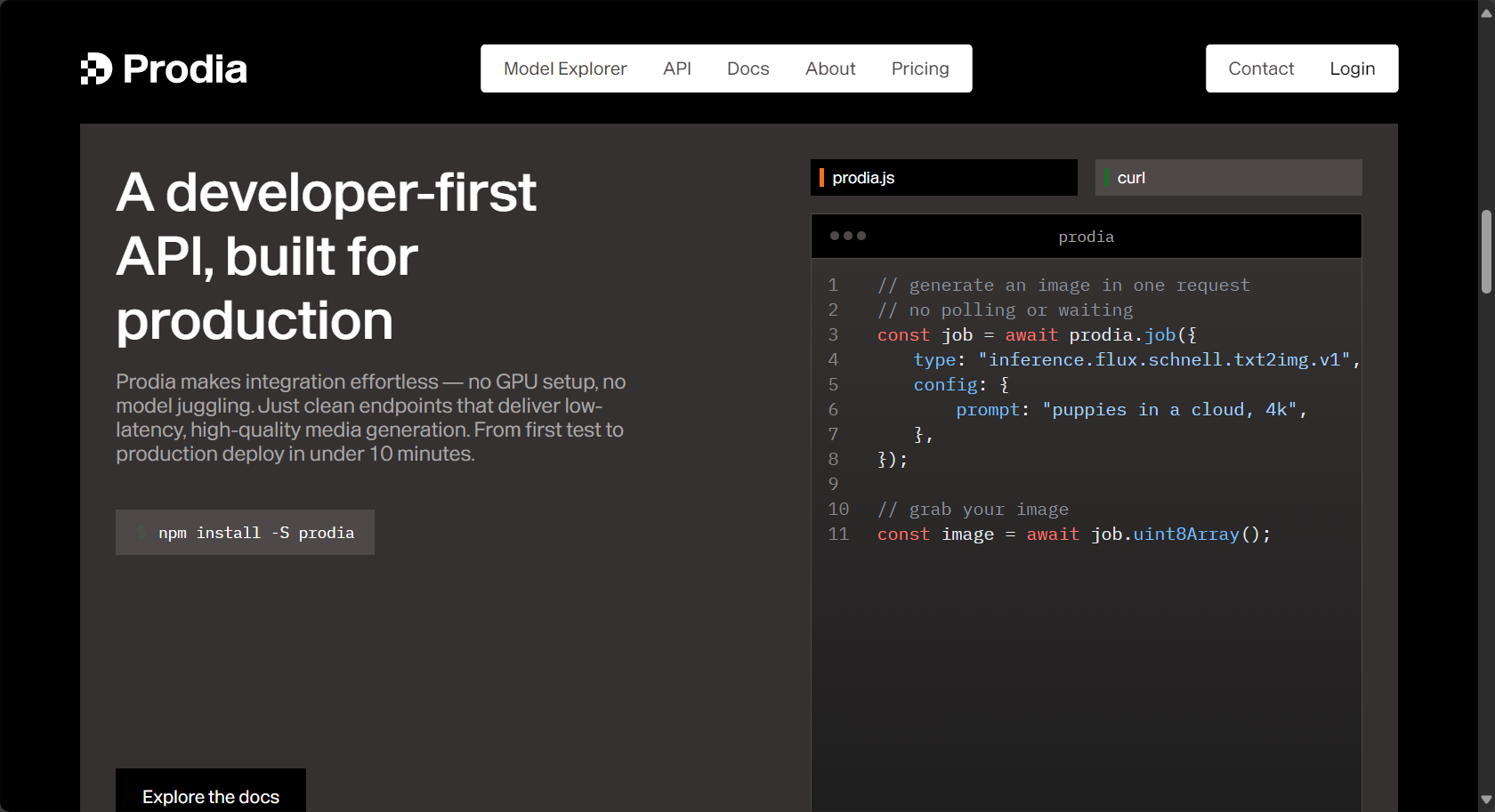Click the 'const job = await prodia.job({' line
Screen dimensions: 1495x812
(1037, 335)
